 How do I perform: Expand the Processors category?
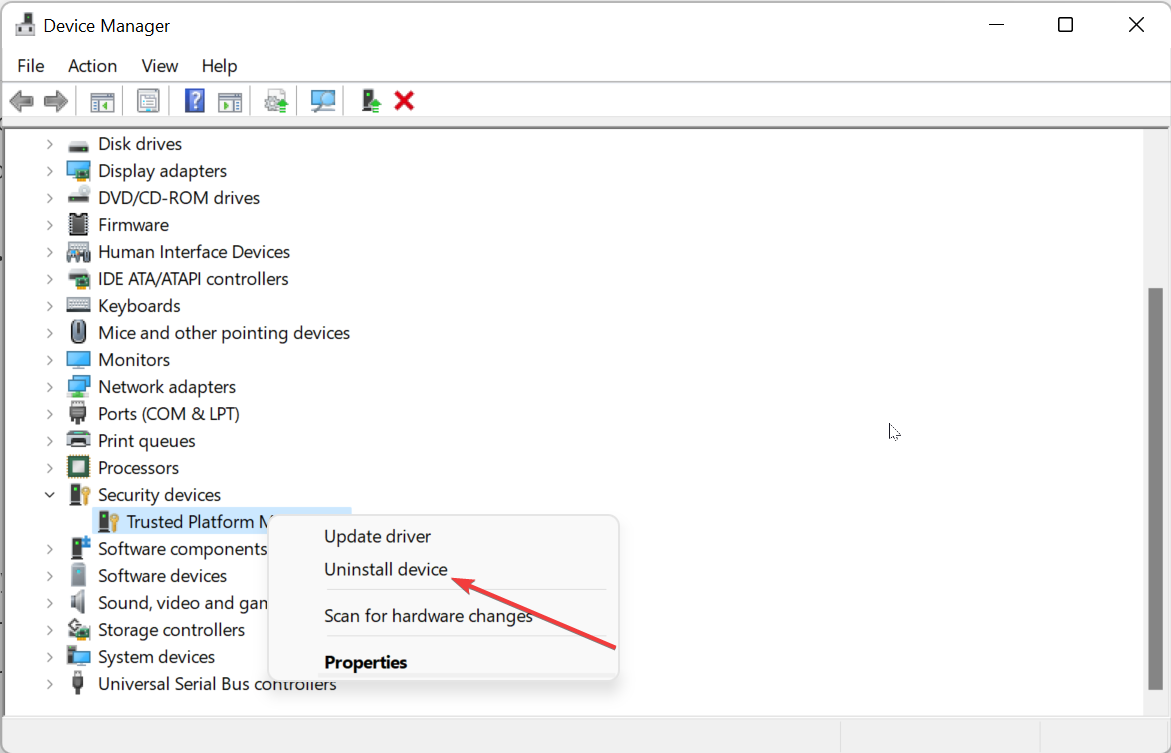[50, 468]
